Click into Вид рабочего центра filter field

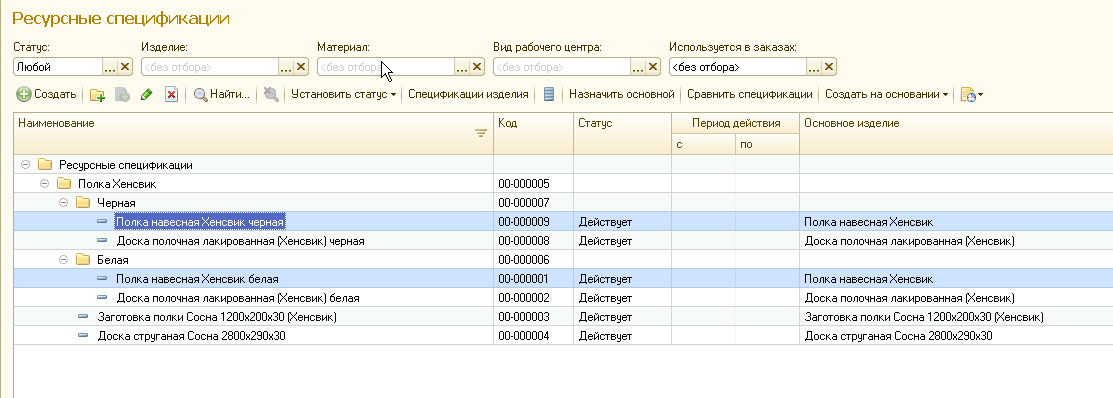click(x=561, y=67)
